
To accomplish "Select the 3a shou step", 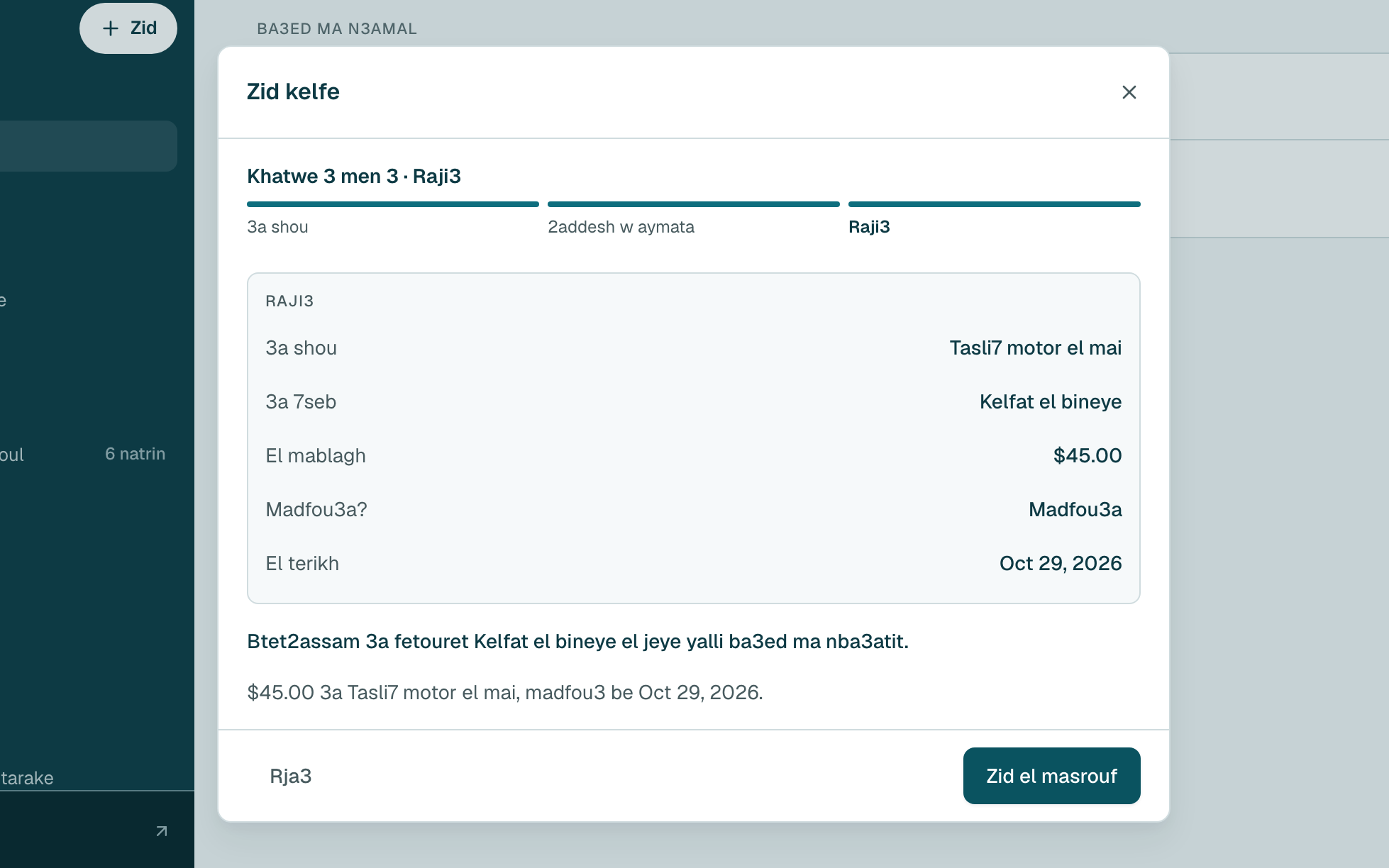I will click(x=277, y=227).
